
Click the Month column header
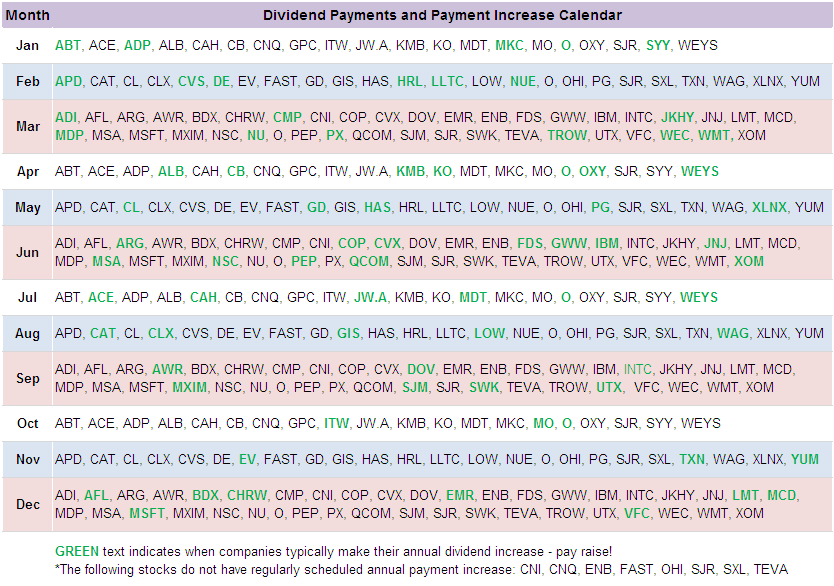pyautogui.click(x=27, y=15)
